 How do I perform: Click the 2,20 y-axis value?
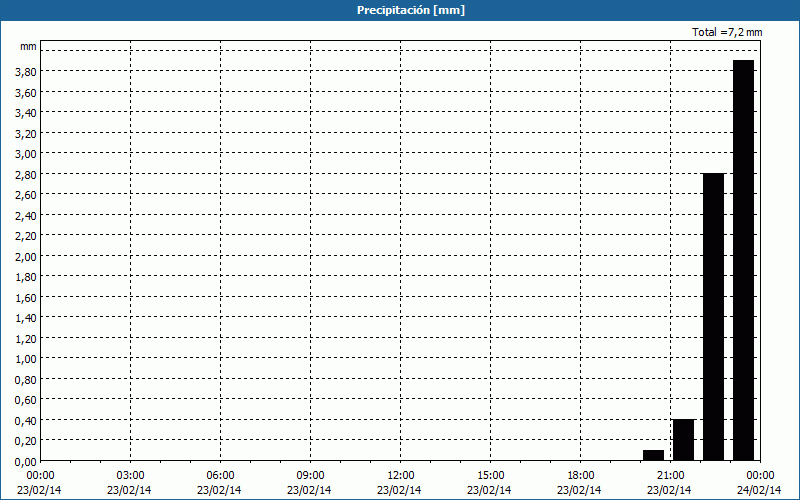pos(26,236)
